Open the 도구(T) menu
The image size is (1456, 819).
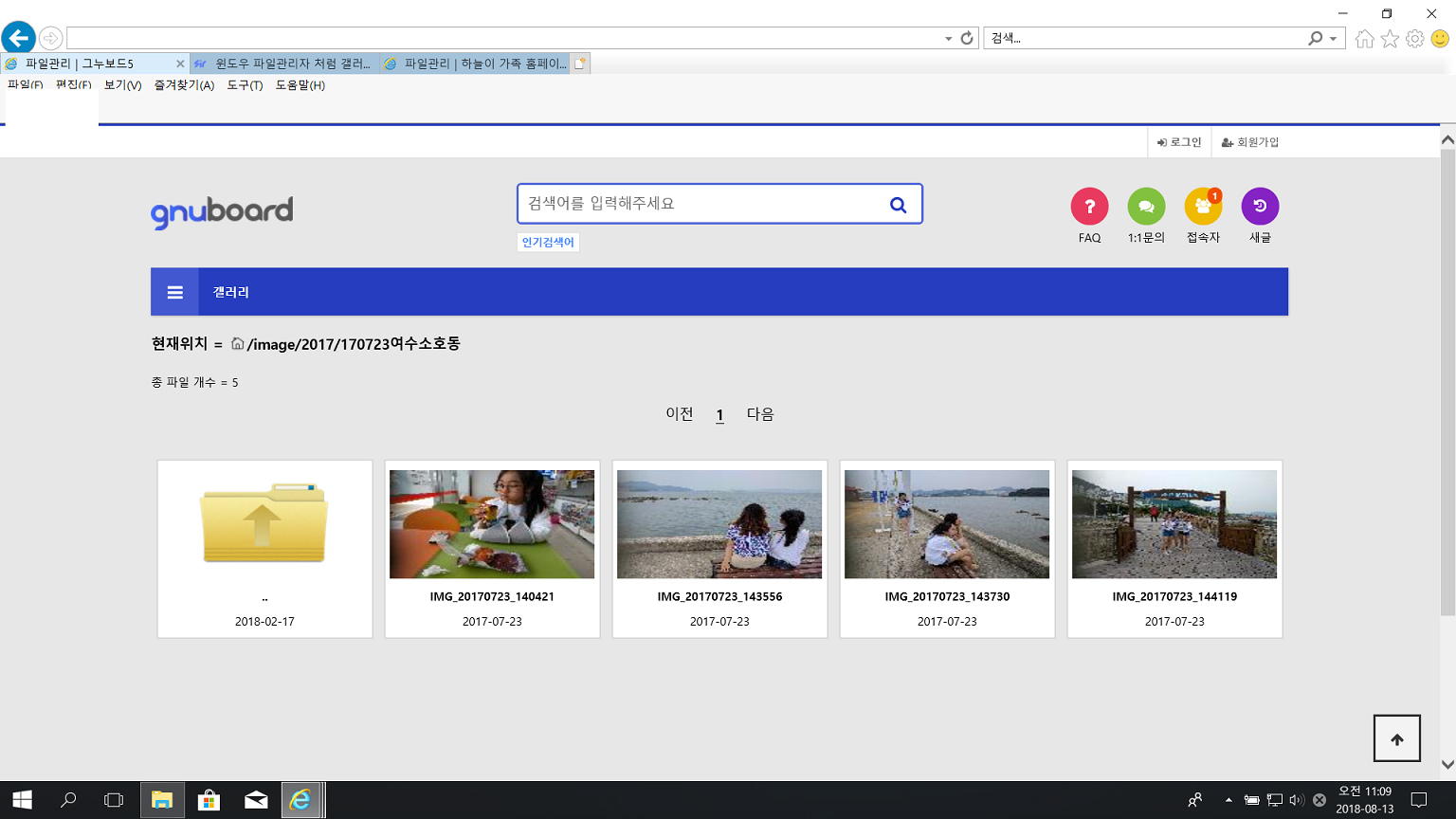coord(245,85)
